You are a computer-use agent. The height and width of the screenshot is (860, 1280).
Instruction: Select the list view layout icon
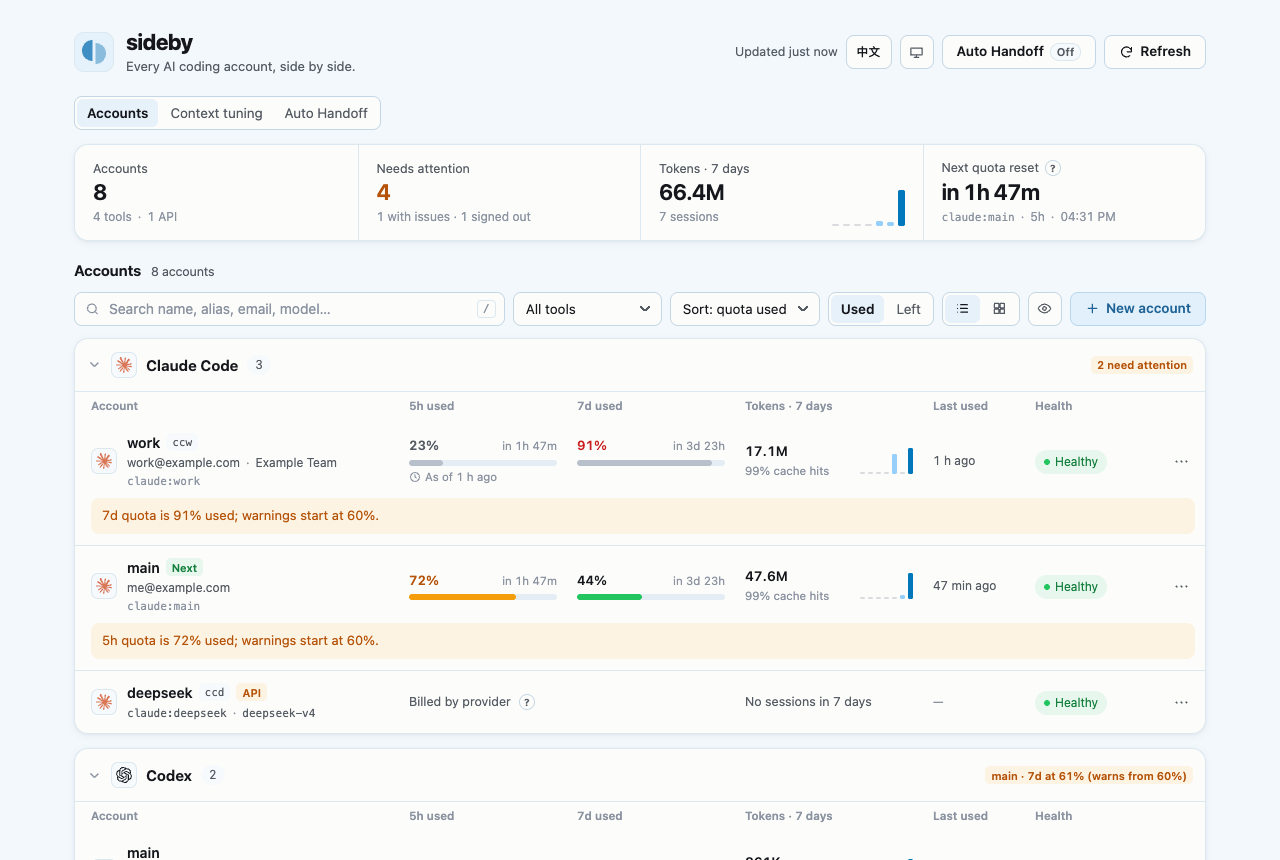pyautogui.click(x=963, y=309)
